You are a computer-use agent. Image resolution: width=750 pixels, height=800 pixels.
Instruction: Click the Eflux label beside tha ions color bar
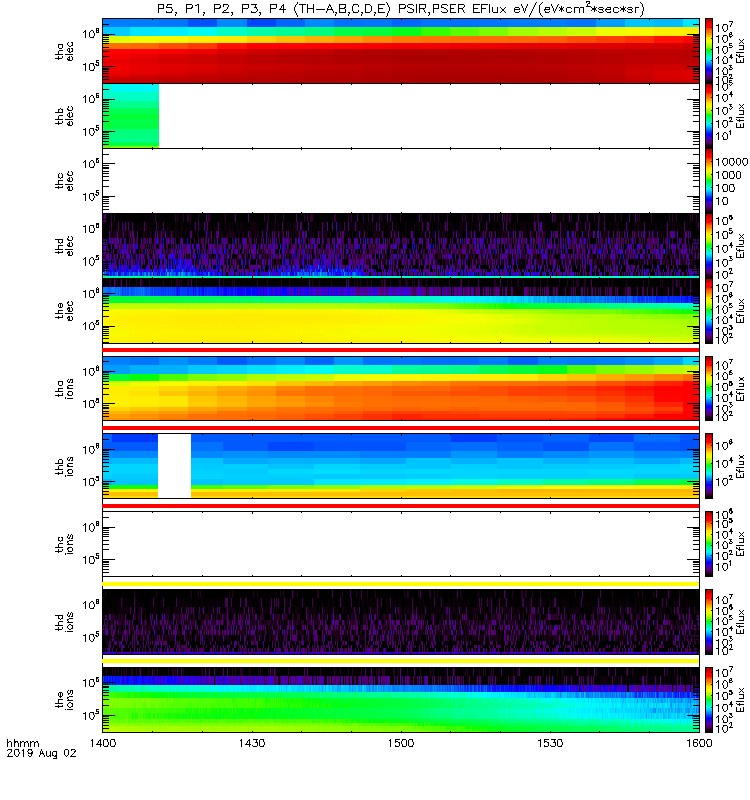point(740,389)
